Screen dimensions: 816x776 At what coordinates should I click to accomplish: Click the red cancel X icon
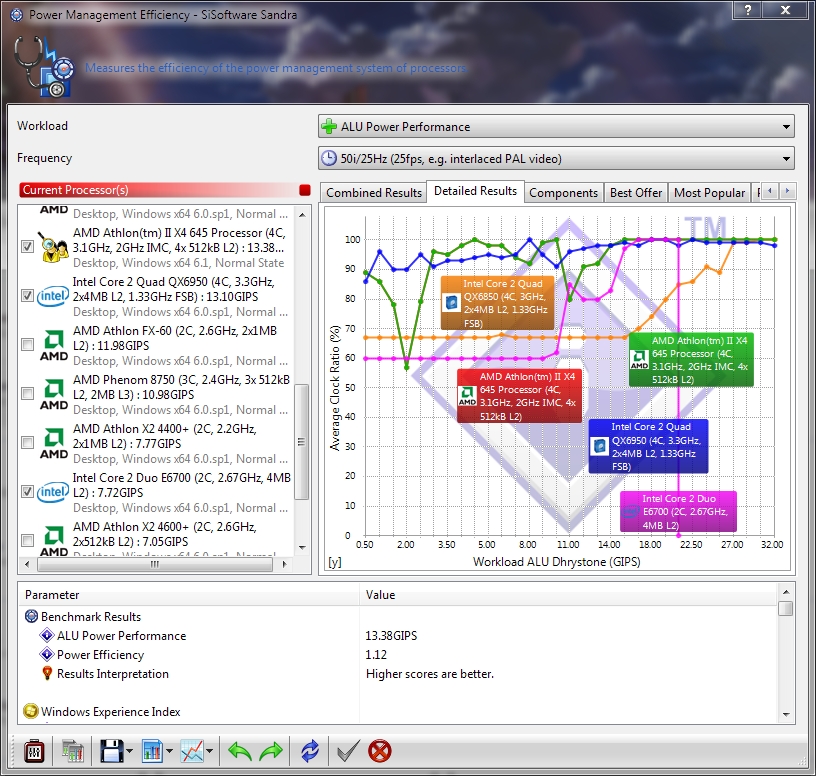379,751
